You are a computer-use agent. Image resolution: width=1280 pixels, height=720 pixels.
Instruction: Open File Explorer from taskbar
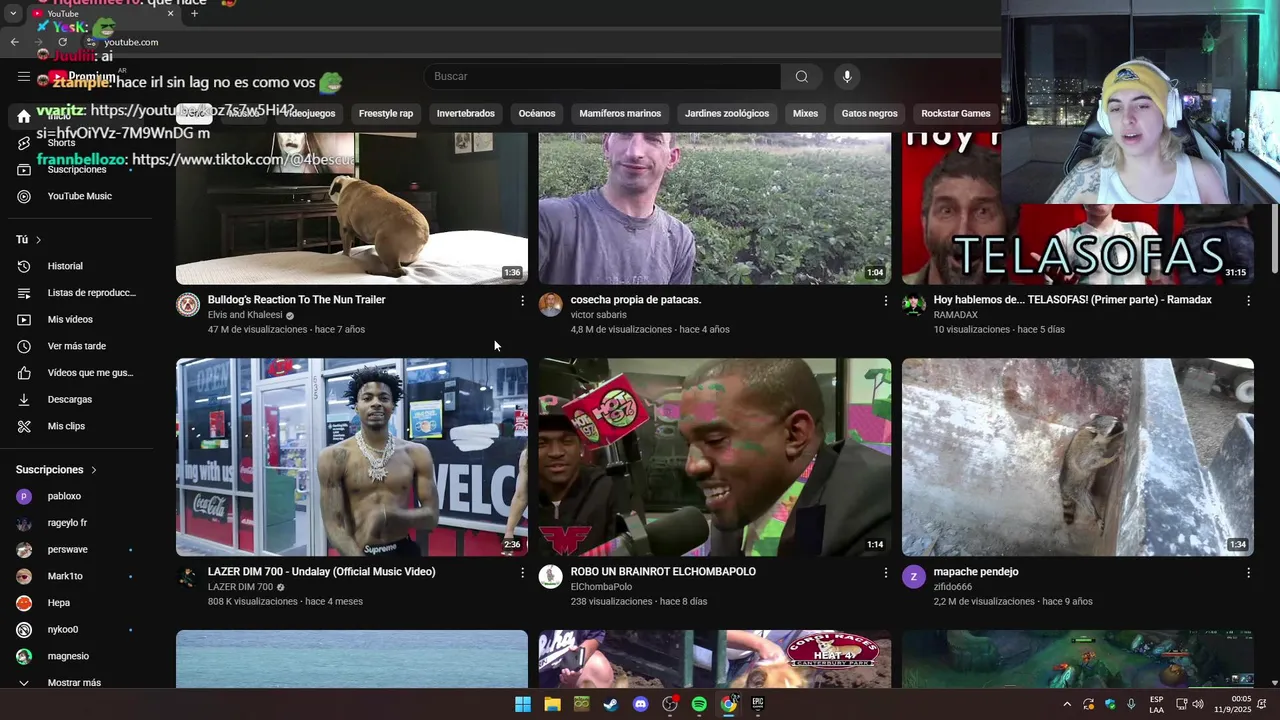click(552, 704)
